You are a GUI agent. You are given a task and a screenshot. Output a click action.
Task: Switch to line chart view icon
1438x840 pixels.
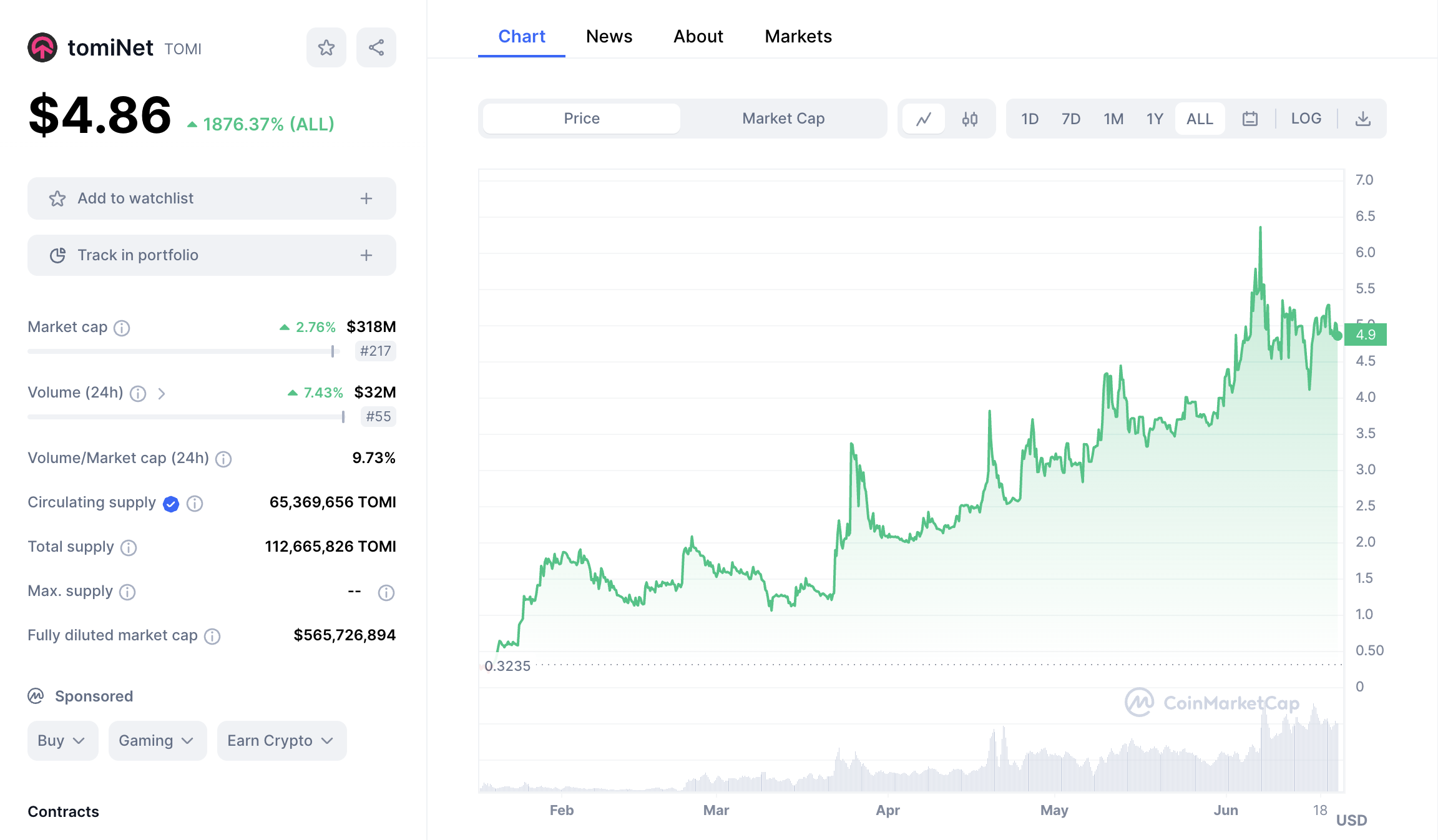(924, 119)
